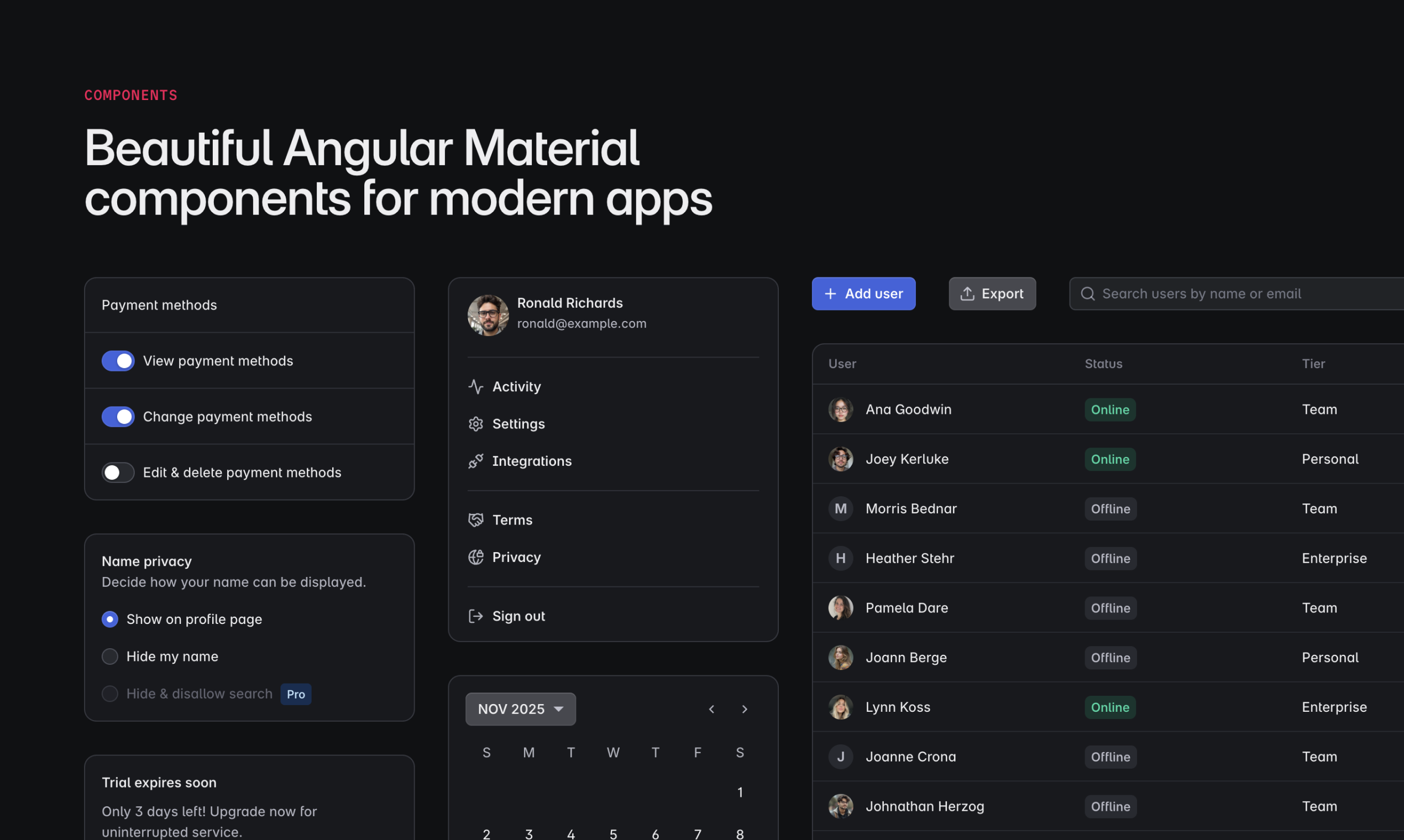Turn off View payment methods

(118, 360)
